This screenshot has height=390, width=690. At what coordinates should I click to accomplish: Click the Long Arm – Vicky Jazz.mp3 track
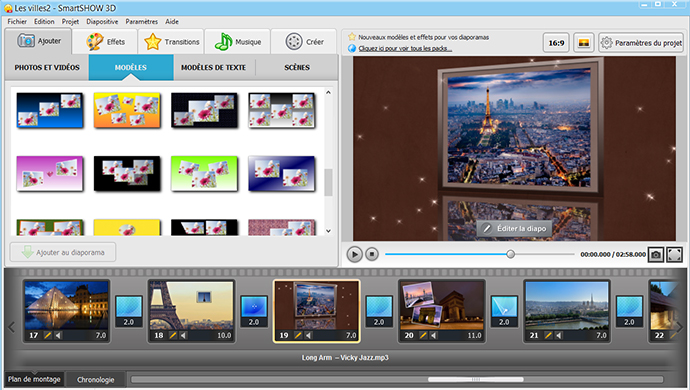[x=345, y=357]
